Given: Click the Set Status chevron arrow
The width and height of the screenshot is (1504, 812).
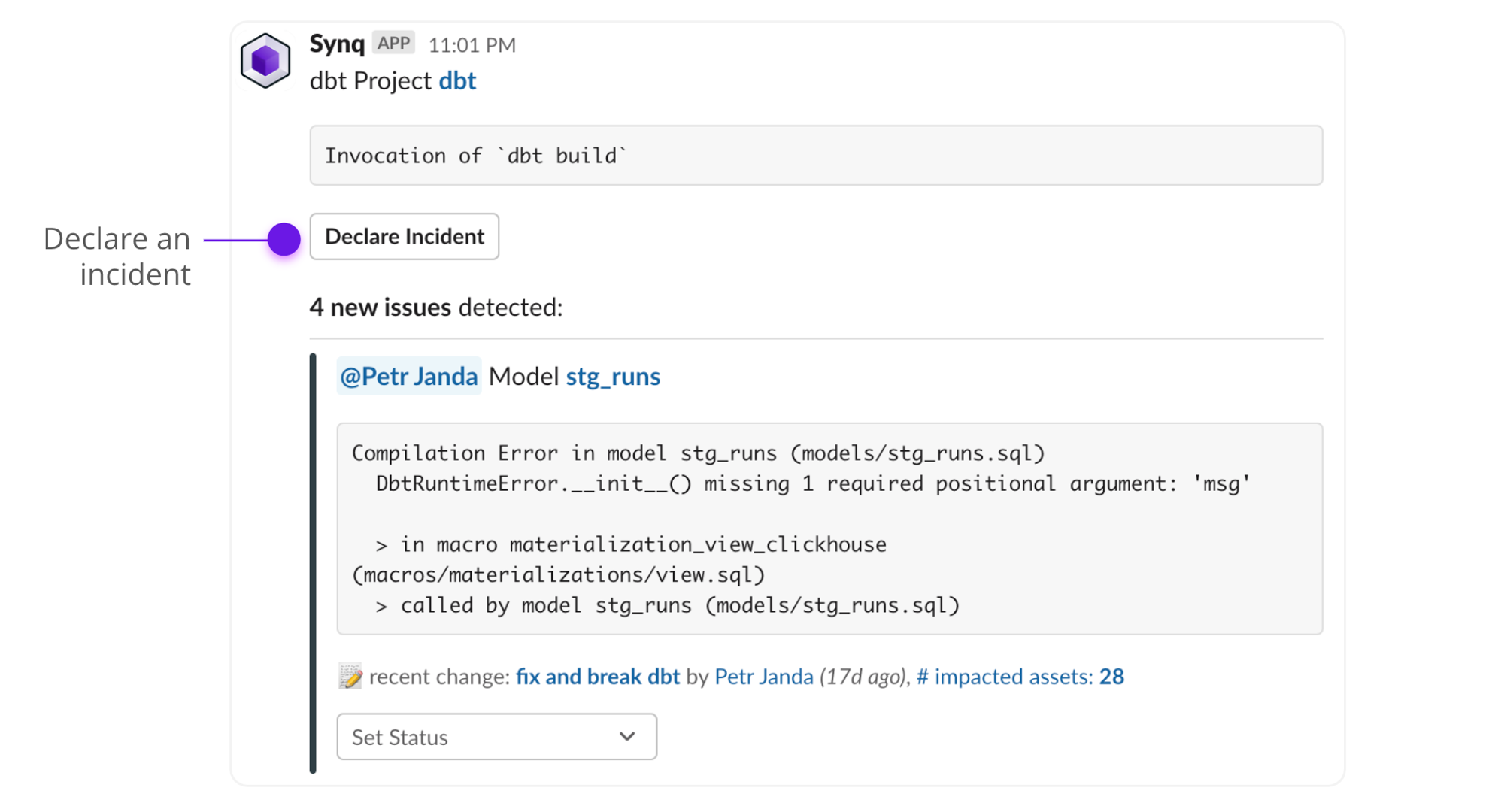Looking at the screenshot, I should pos(627,737).
